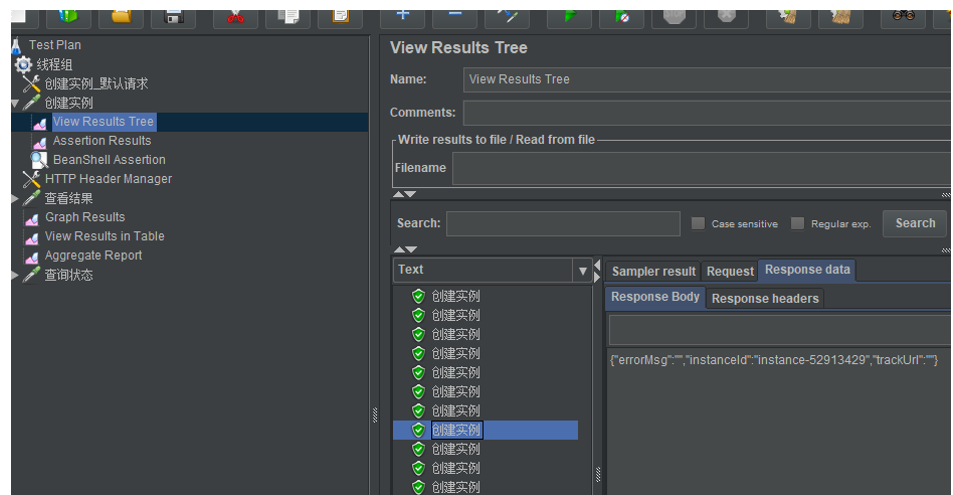Collapse the 创建实例 tree node arrow

(x=15, y=103)
